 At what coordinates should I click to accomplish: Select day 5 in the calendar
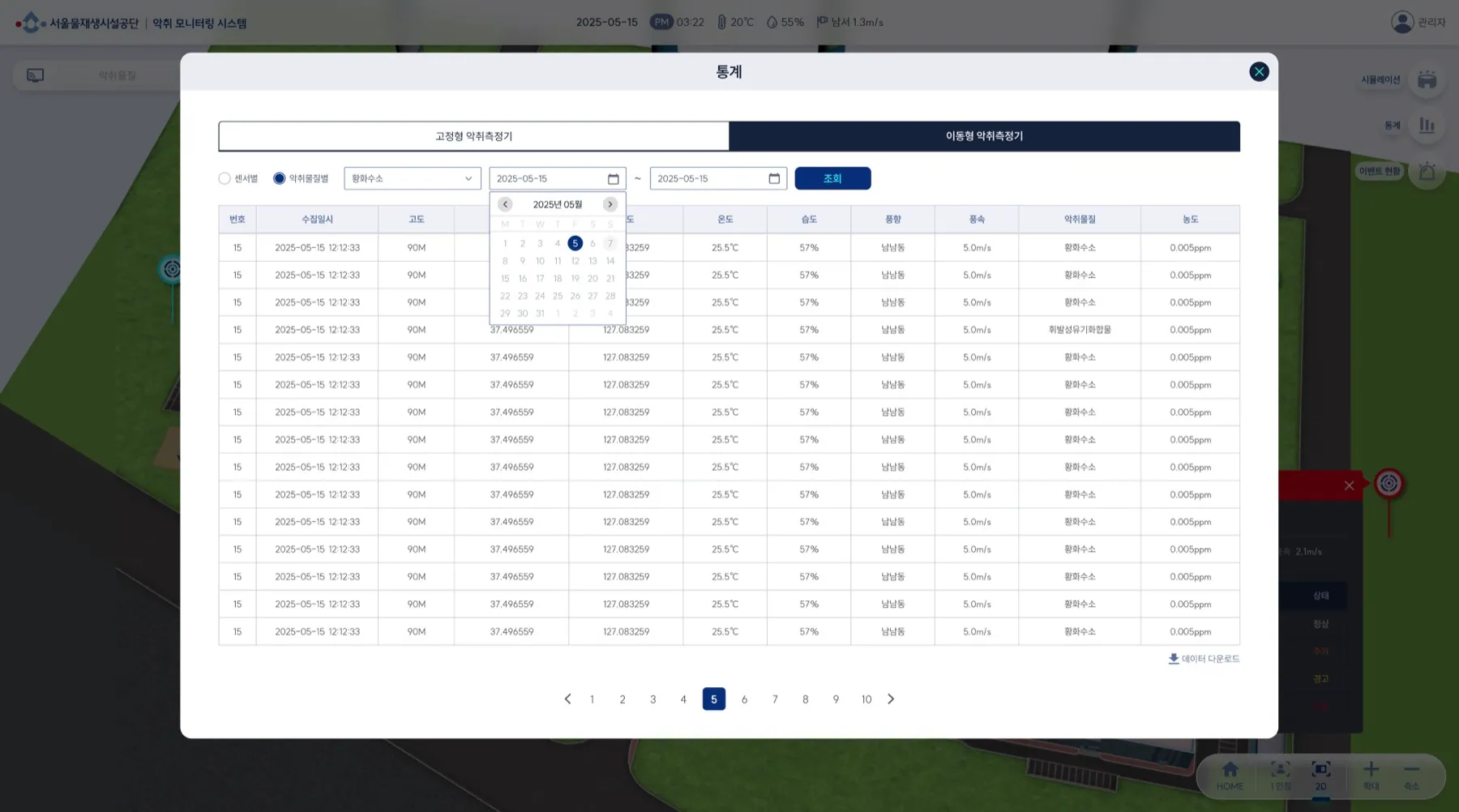click(575, 243)
